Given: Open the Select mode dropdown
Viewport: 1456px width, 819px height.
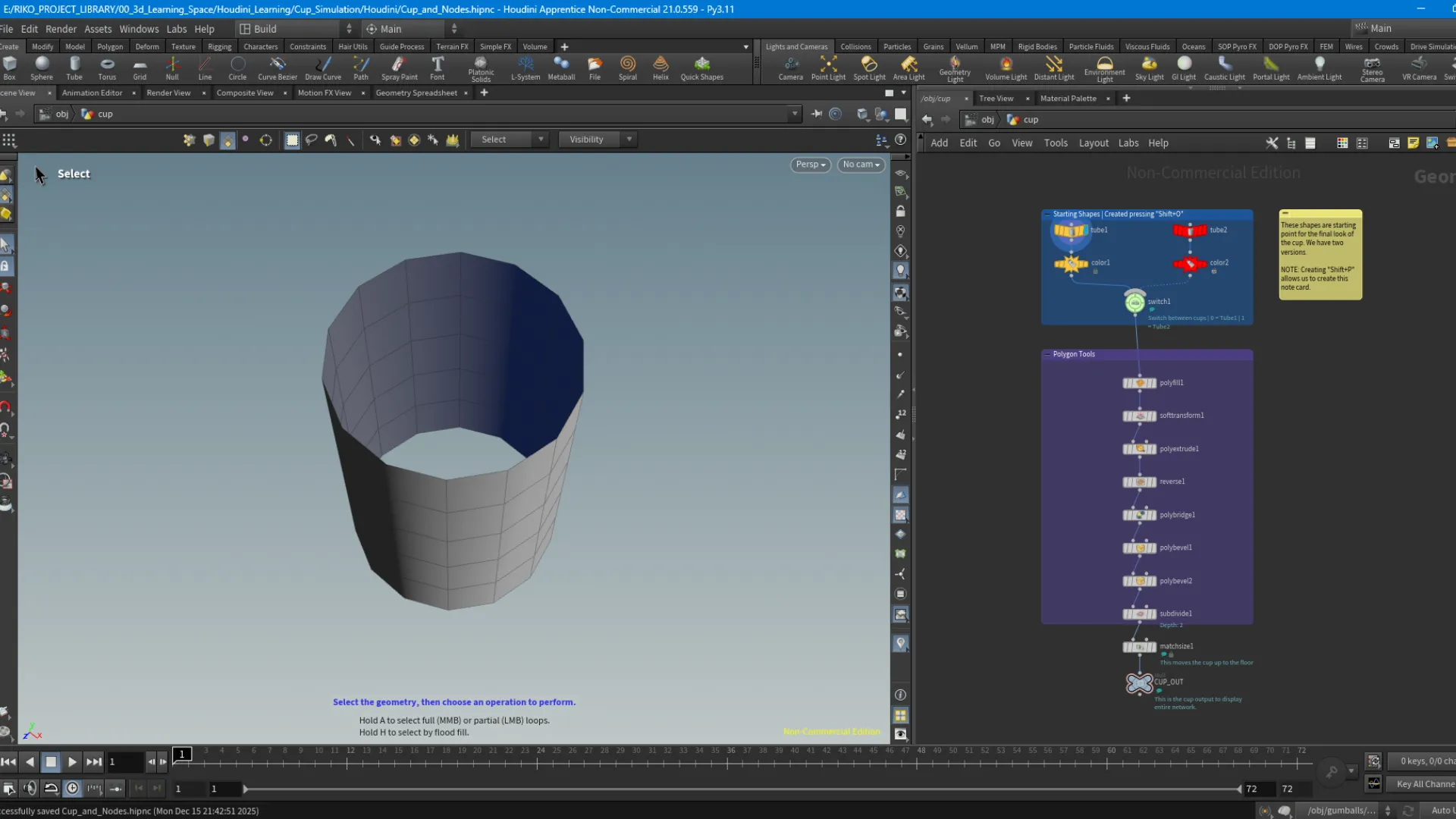Looking at the screenshot, I should tap(509, 140).
